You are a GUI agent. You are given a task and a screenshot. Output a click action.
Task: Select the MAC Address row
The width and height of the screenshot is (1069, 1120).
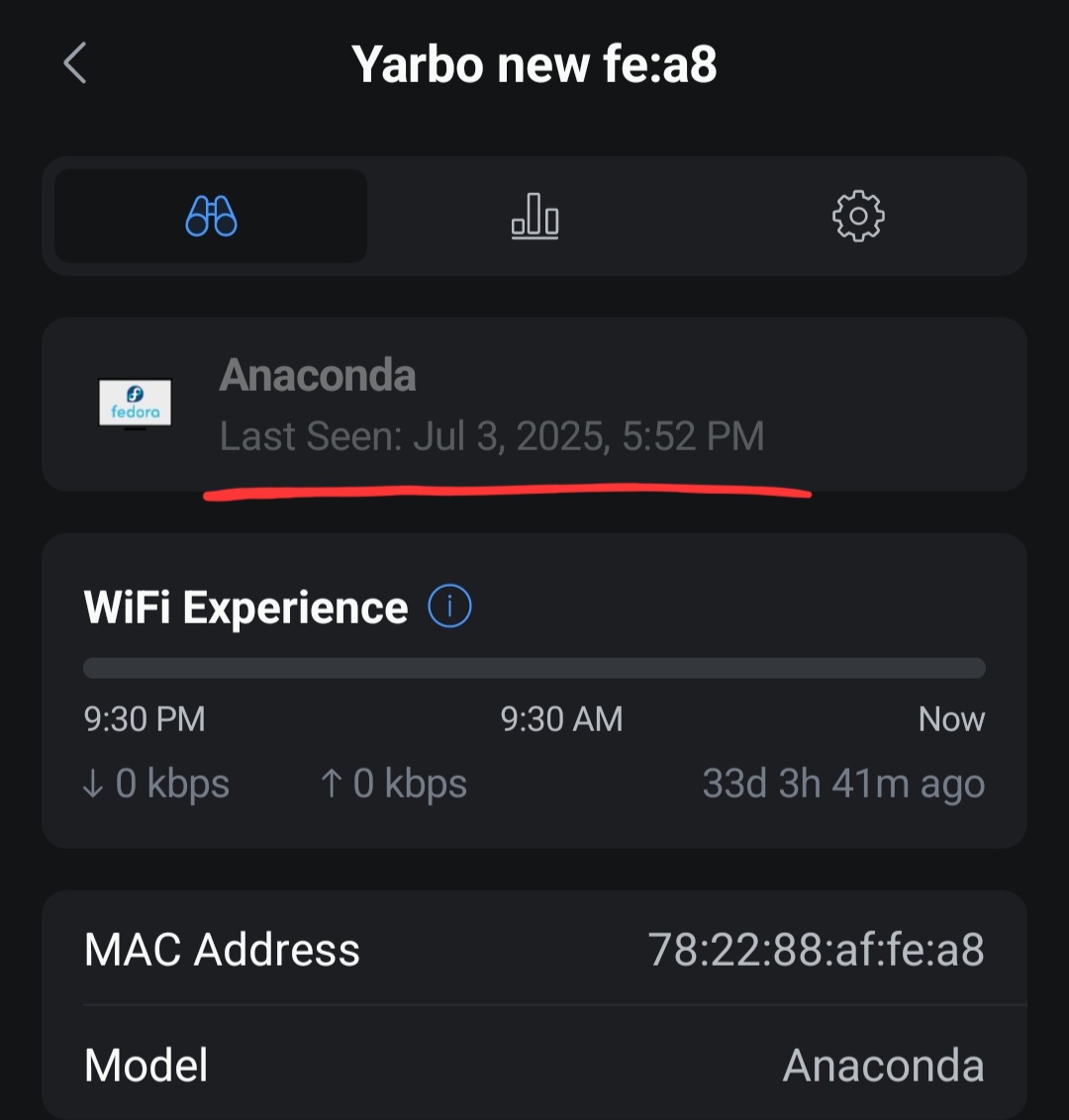click(x=534, y=949)
